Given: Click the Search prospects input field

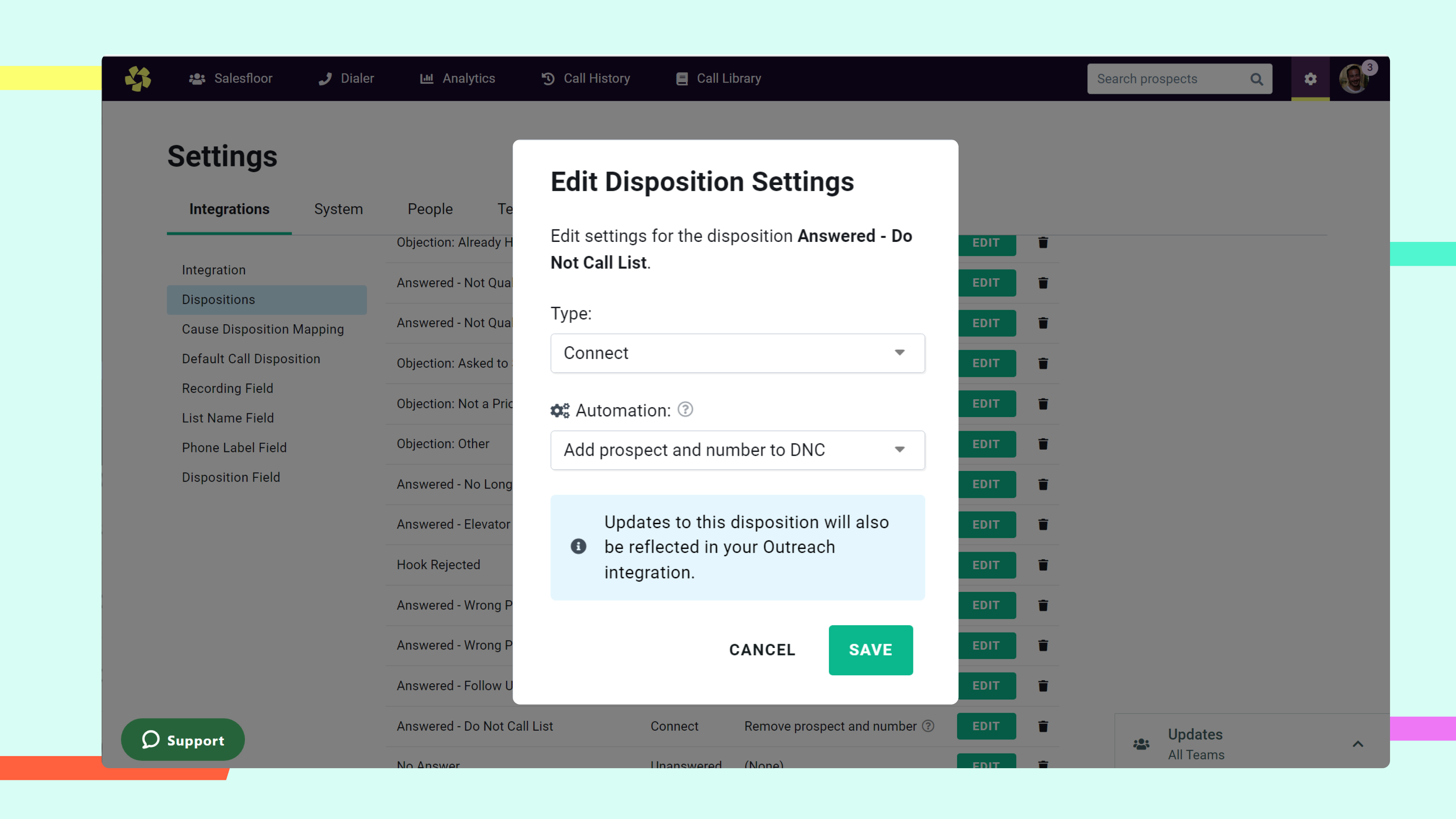Looking at the screenshot, I should 1164,79.
